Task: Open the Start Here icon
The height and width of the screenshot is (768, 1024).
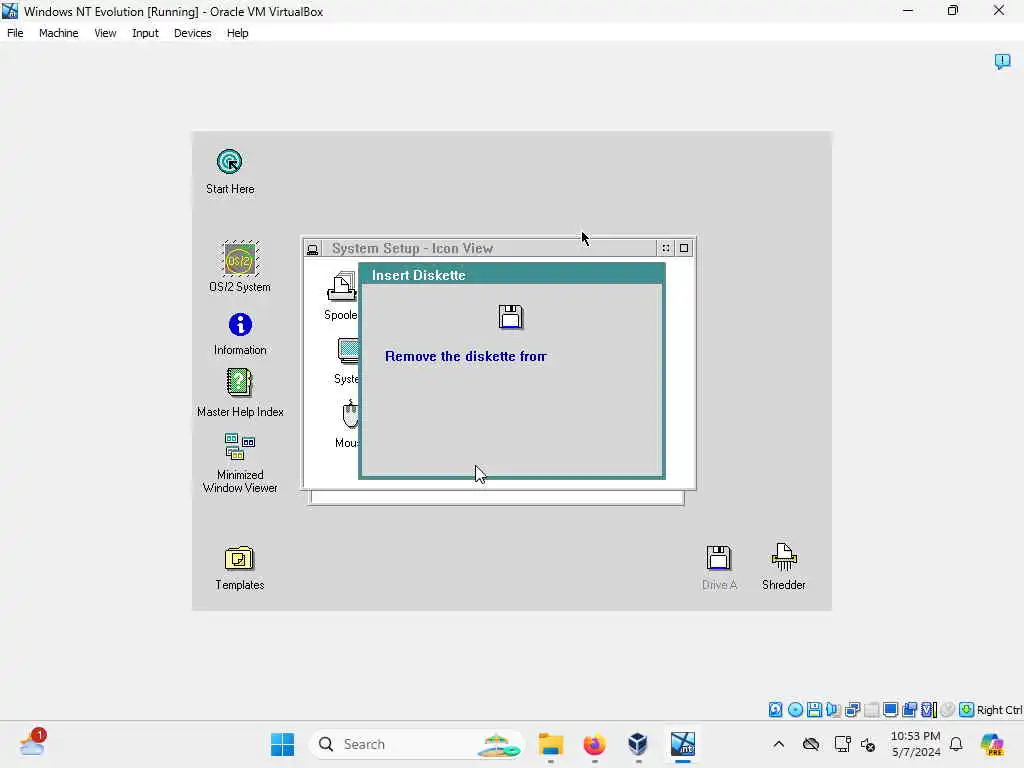Action: pos(229,162)
